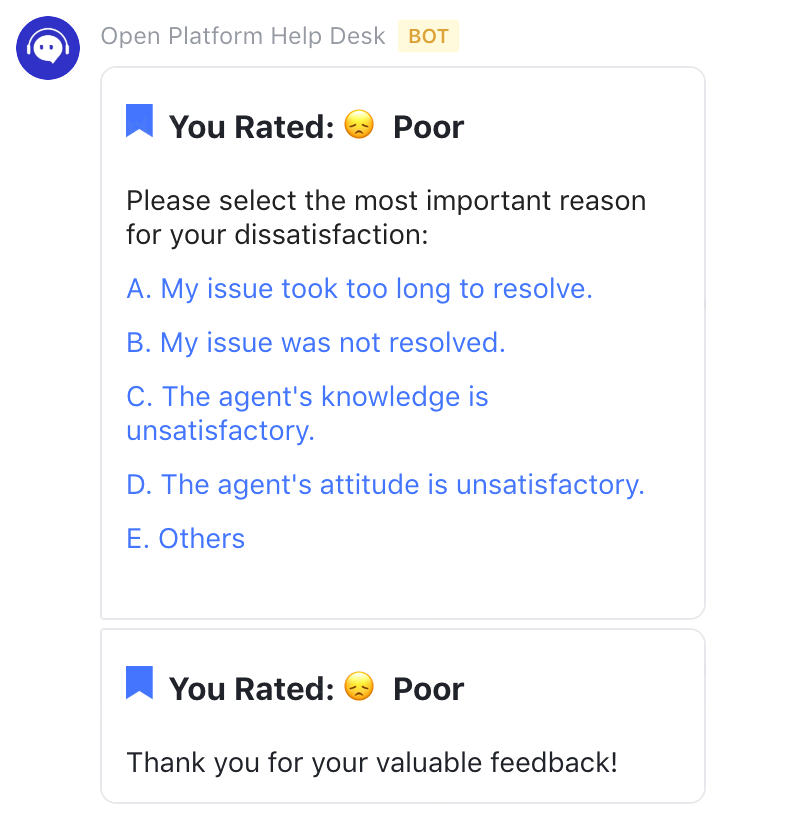Click the "for your dissatisfaction:" line
Viewport: 788px width, 814px height.
click(277, 236)
